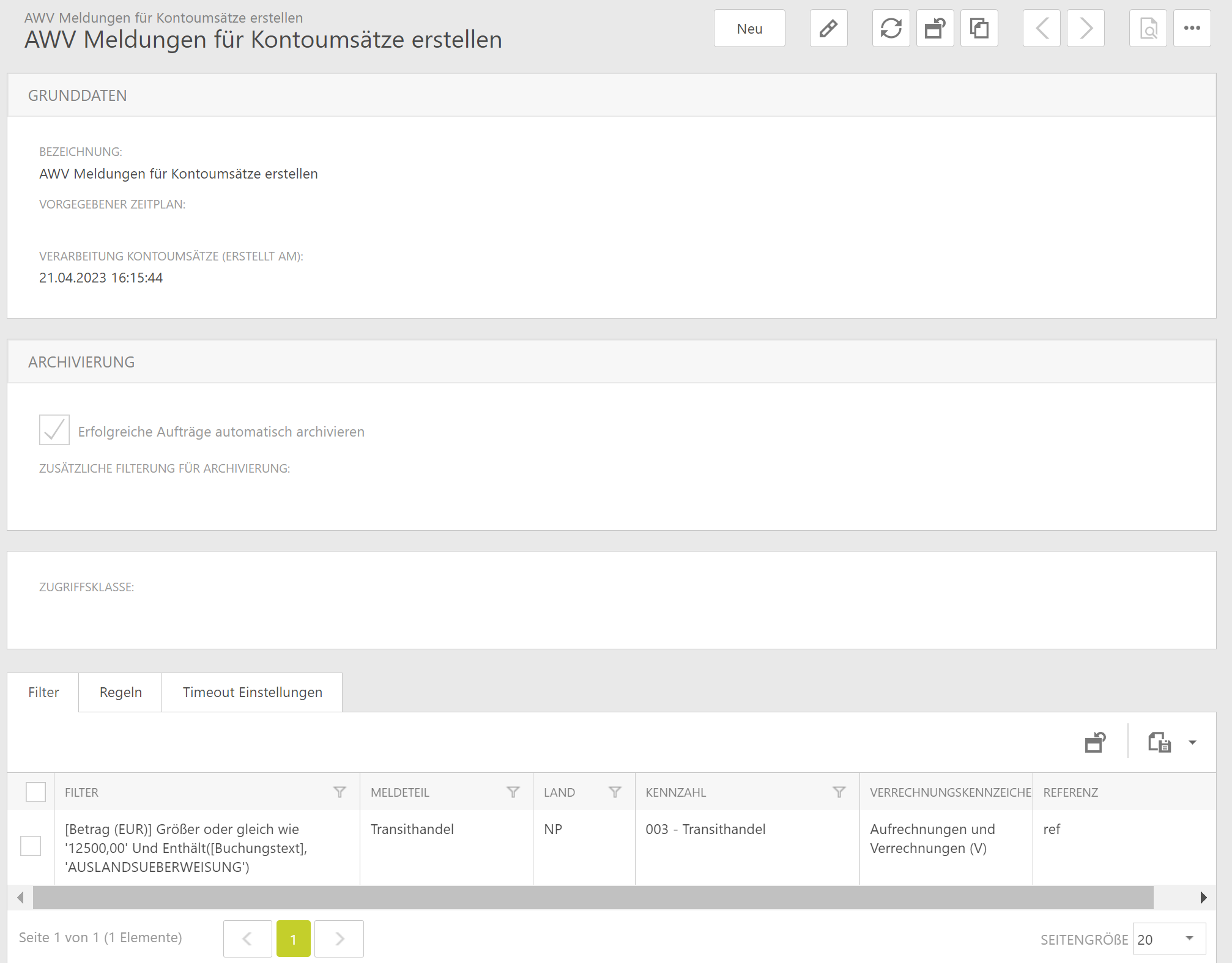Click the refresh icon in header
Image resolution: width=1232 pixels, height=963 pixels.
tap(891, 28)
